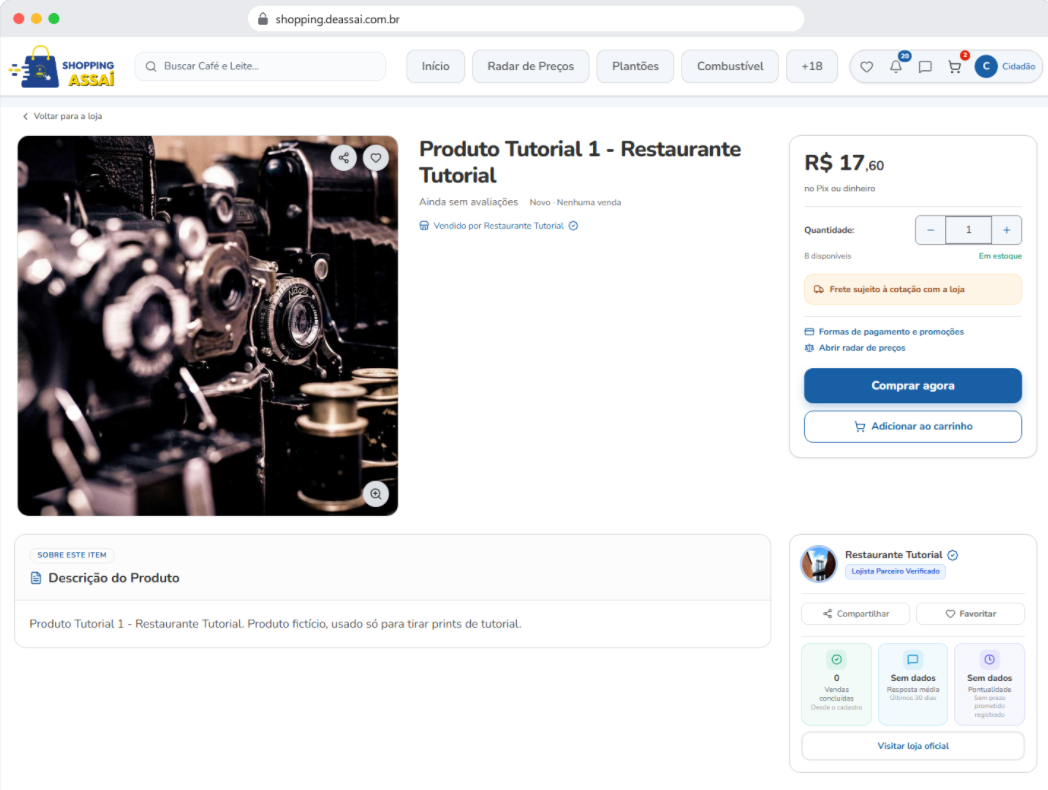Go to Início tab

coord(436,66)
